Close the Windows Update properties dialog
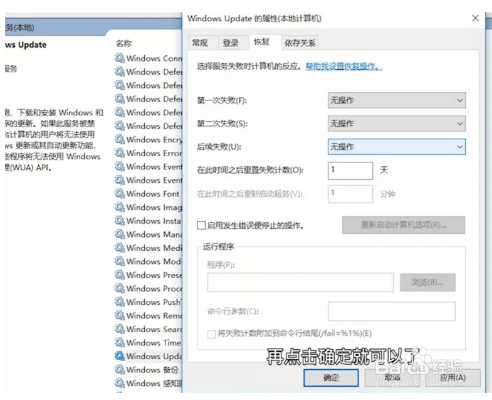 pyautogui.click(x=475, y=18)
